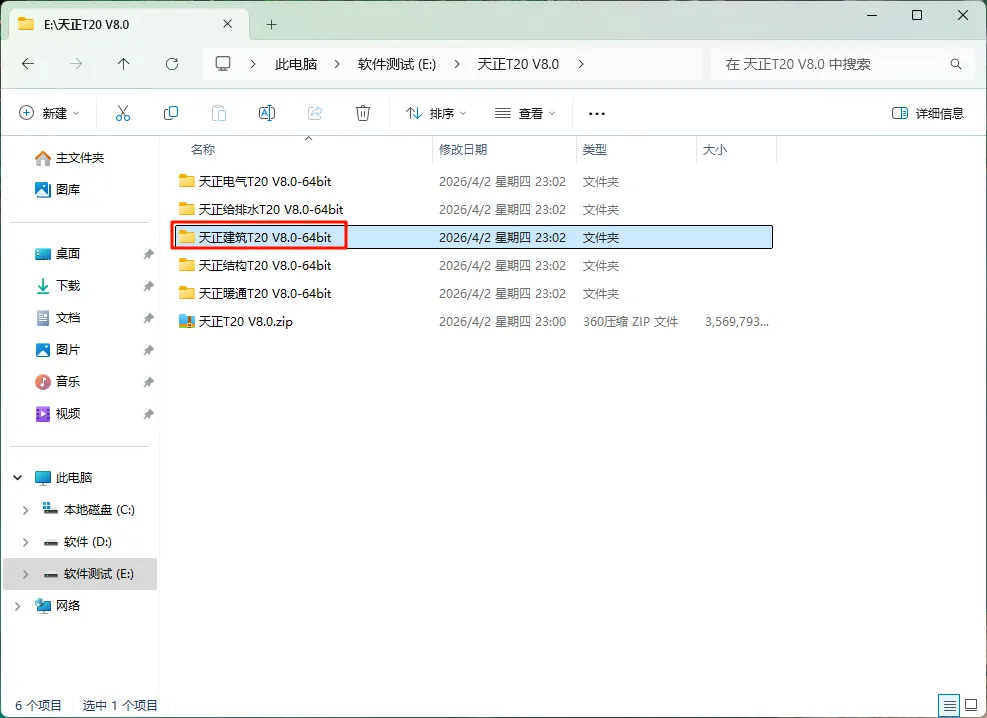Switch to large icons view in status bar
This screenshot has height=718, width=987.
click(971, 705)
